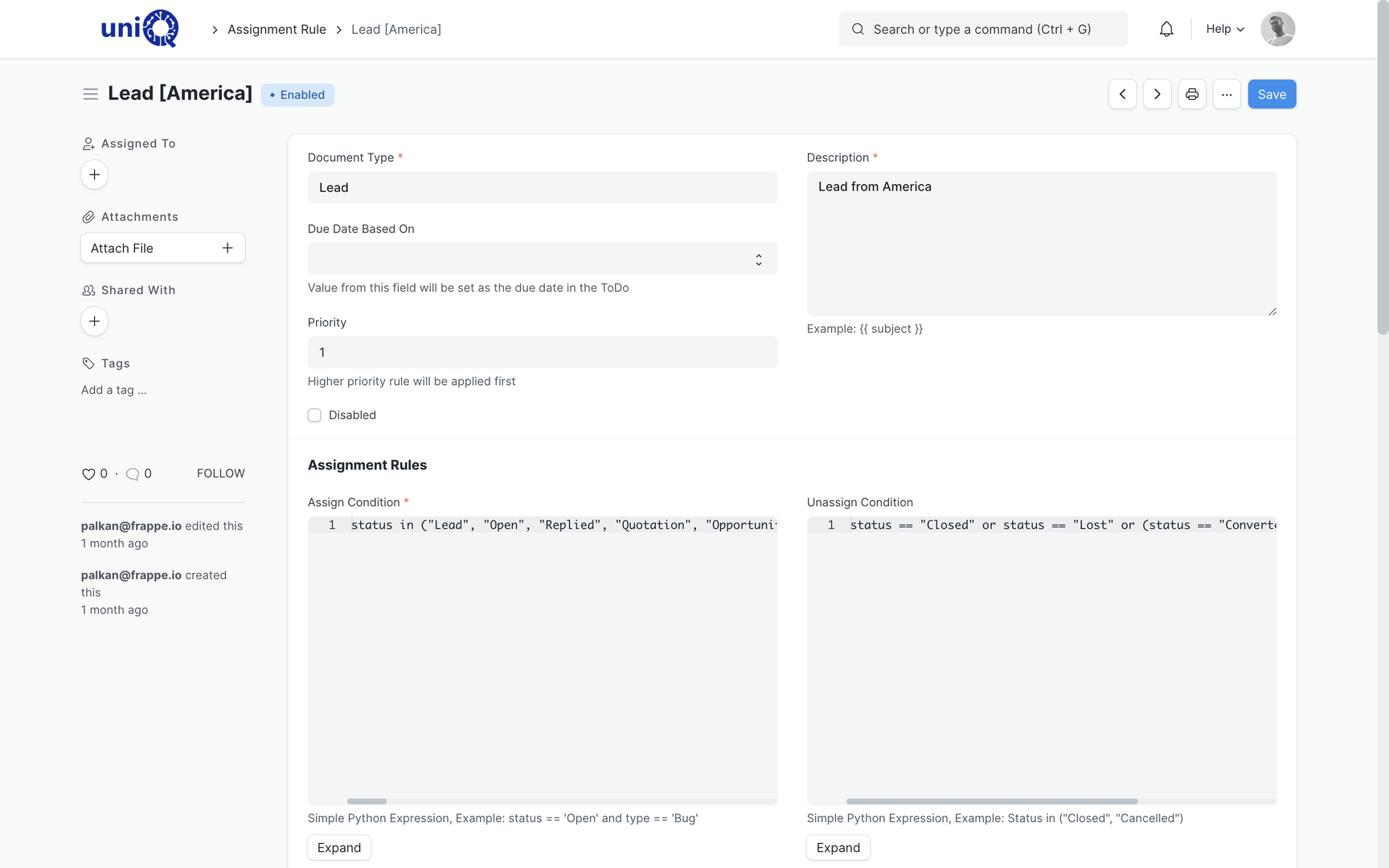Save the assignment rule
Image resolution: width=1389 pixels, height=868 pixels.
point(1272,94)
